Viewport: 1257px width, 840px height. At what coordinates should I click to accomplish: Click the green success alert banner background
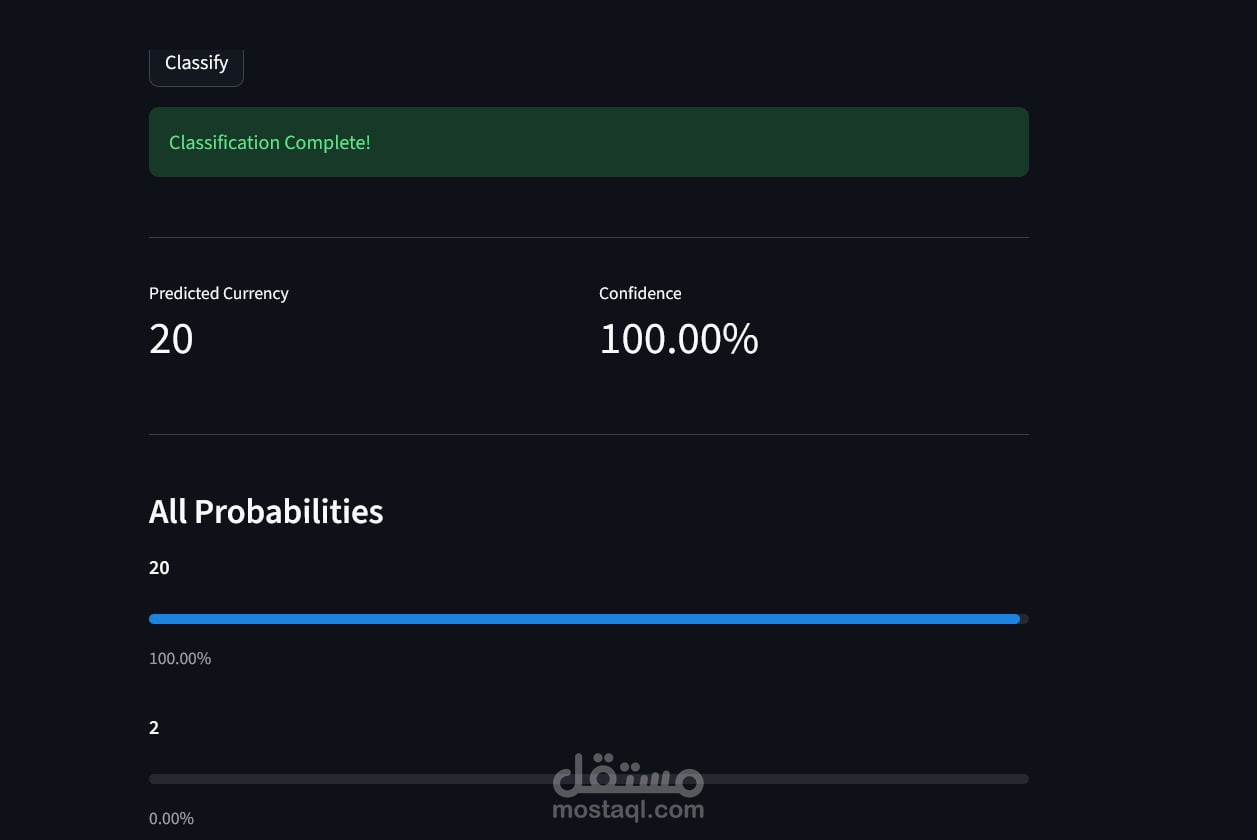tap(700, 142)
